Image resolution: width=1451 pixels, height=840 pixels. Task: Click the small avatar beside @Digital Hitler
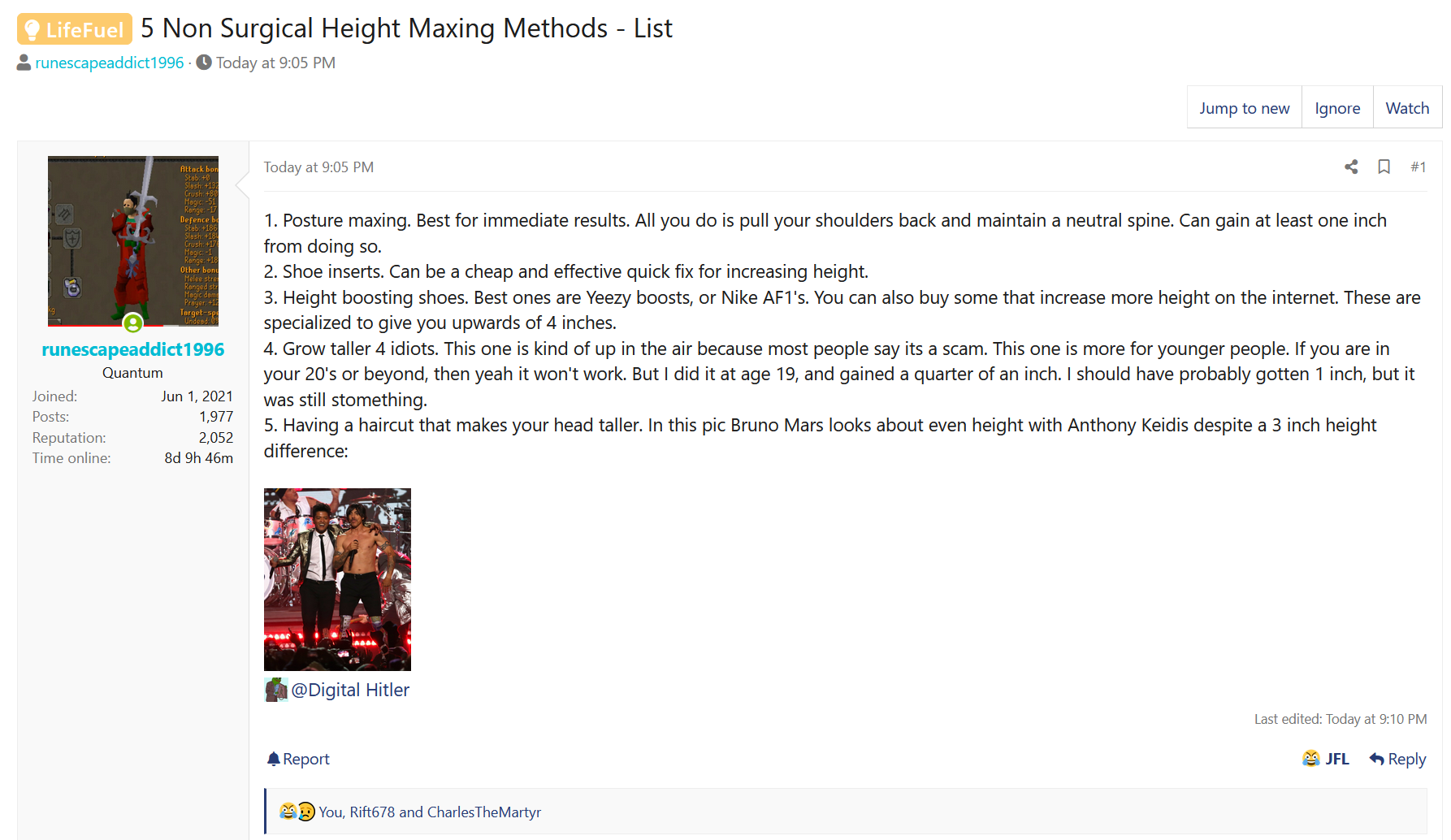tap(276, 690)
